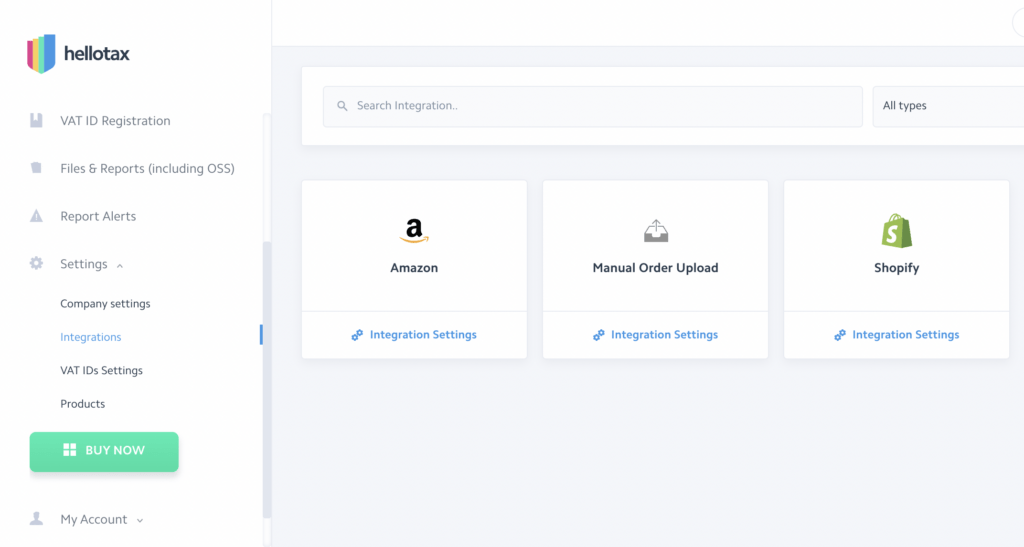Screen dimensions: 1024x547
Task: Open the Products submenu item
Action: point(82,403)
